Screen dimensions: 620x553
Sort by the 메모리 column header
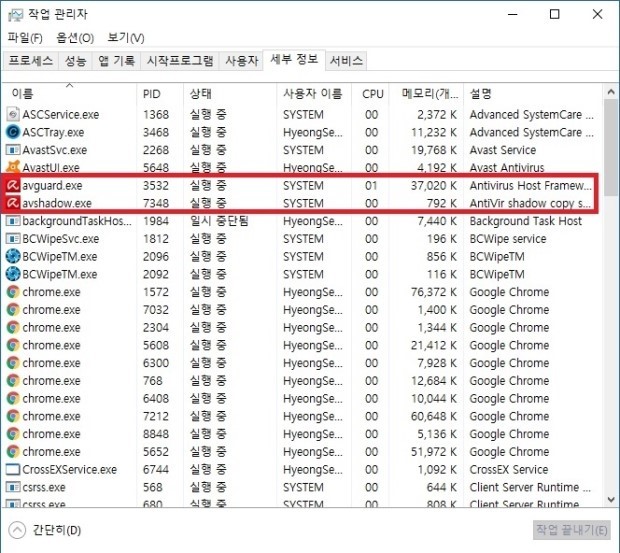point(426,94)
